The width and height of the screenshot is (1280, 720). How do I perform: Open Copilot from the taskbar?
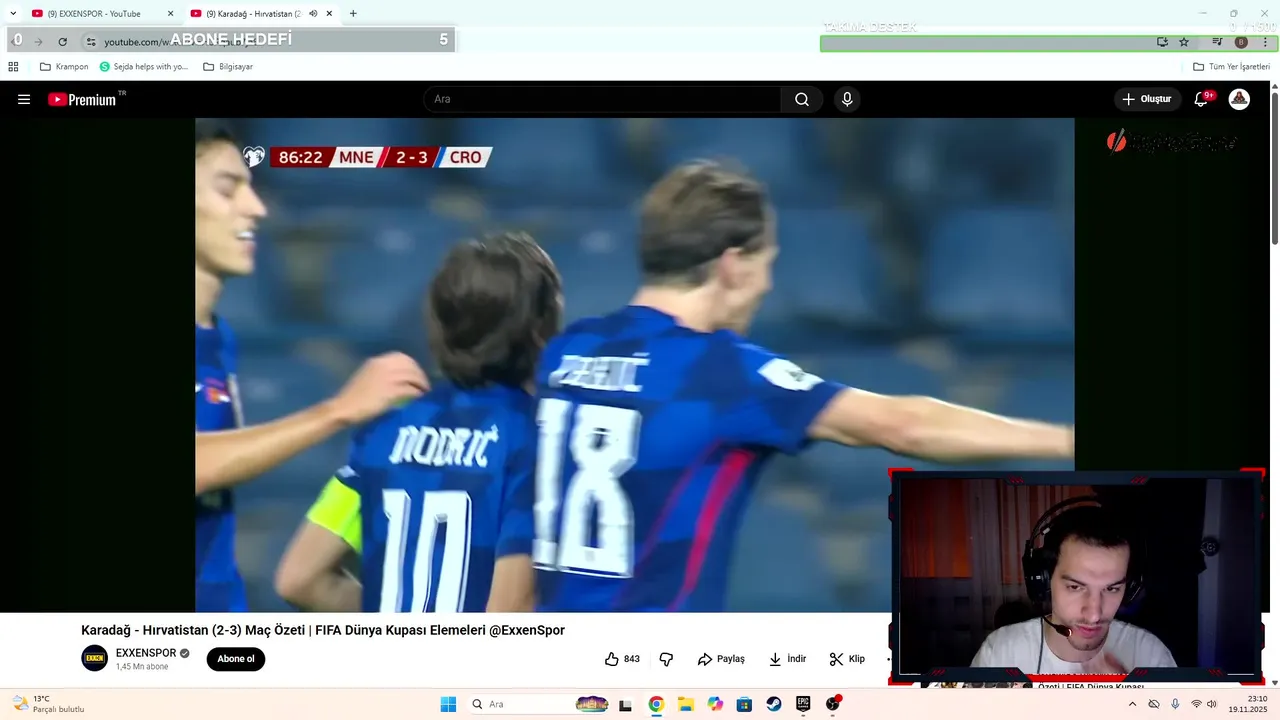715,704
